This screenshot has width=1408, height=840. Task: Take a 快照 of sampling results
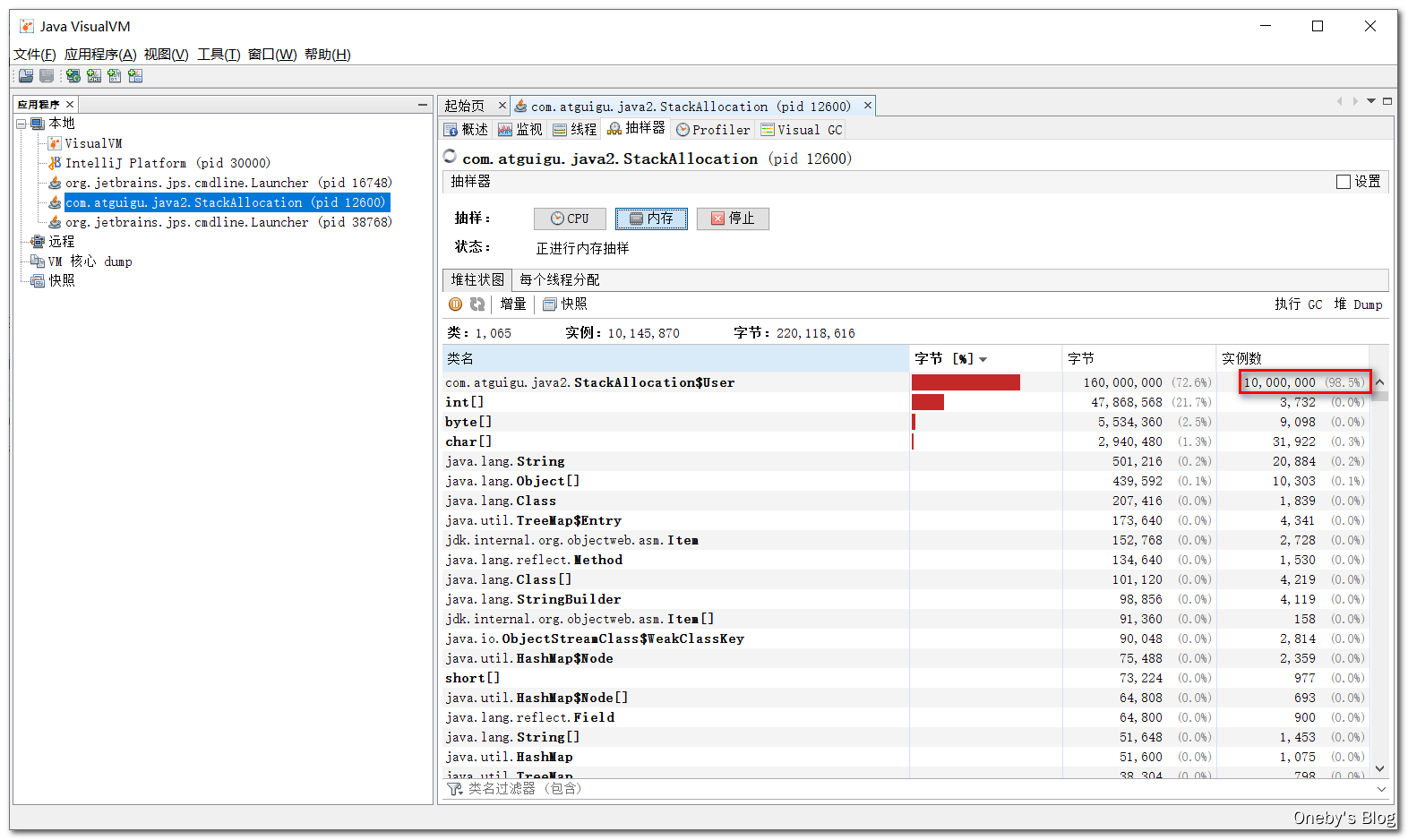tap(565, 304)
